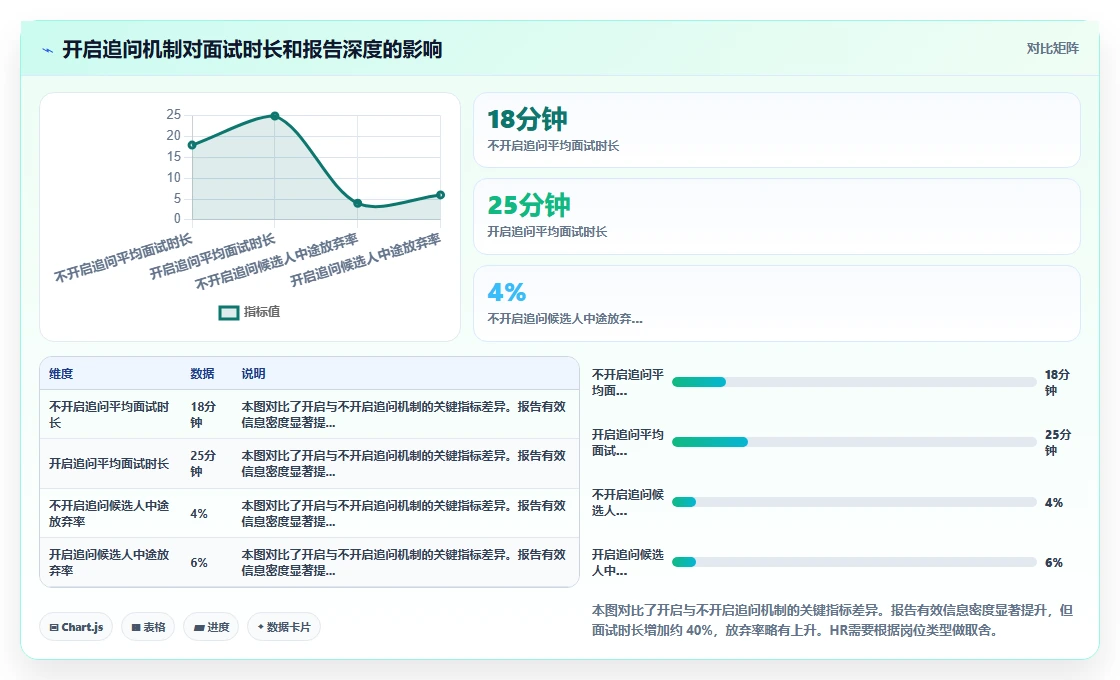This screenshot has width=1120, height=680.
Task: Click the chart data point at value 18
Action: pos(192,145)
